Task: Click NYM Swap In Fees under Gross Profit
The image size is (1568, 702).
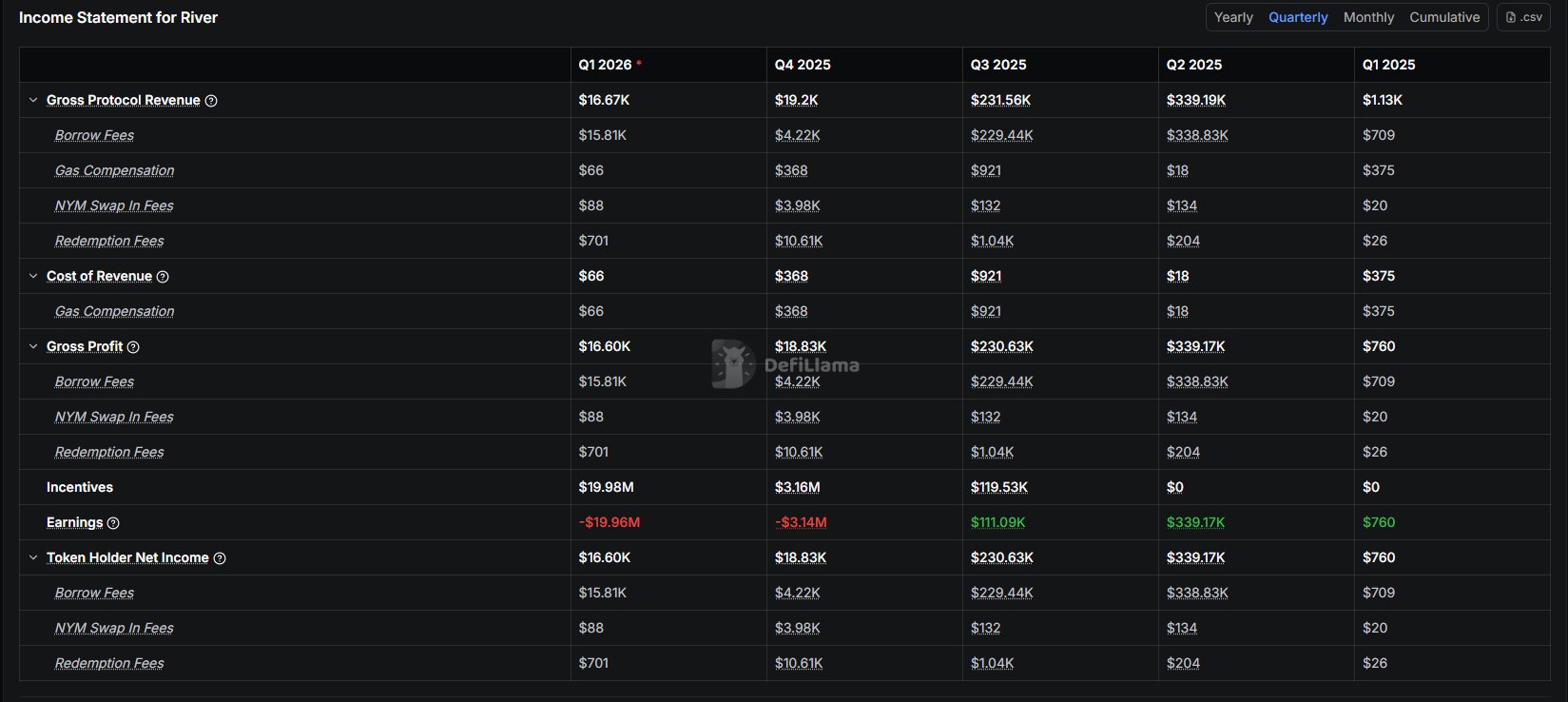Action: [x=114, y=417]
